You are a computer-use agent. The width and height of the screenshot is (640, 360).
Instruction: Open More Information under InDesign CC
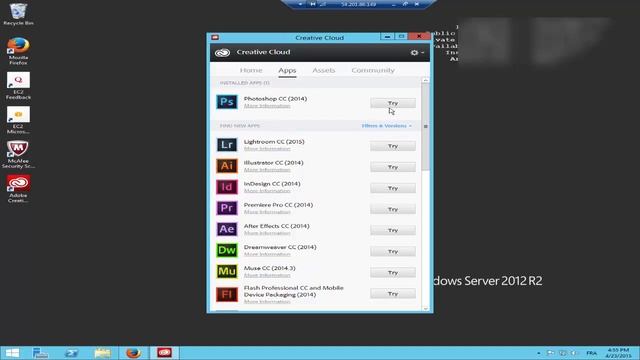coord(267,191)
